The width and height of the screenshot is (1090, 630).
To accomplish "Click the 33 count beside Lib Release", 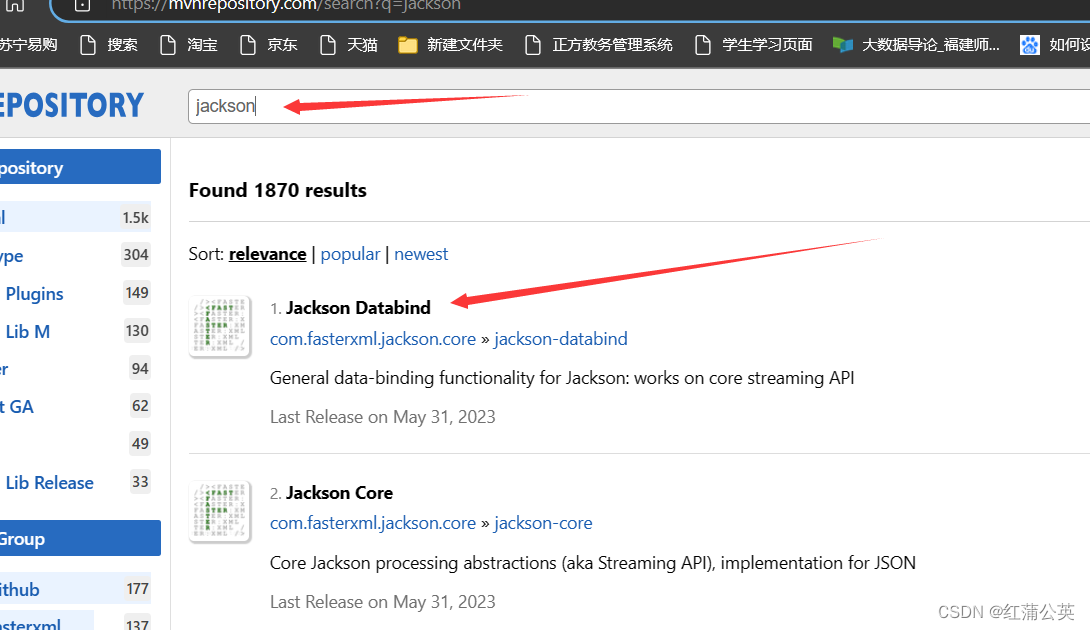I will click(140, 481).
